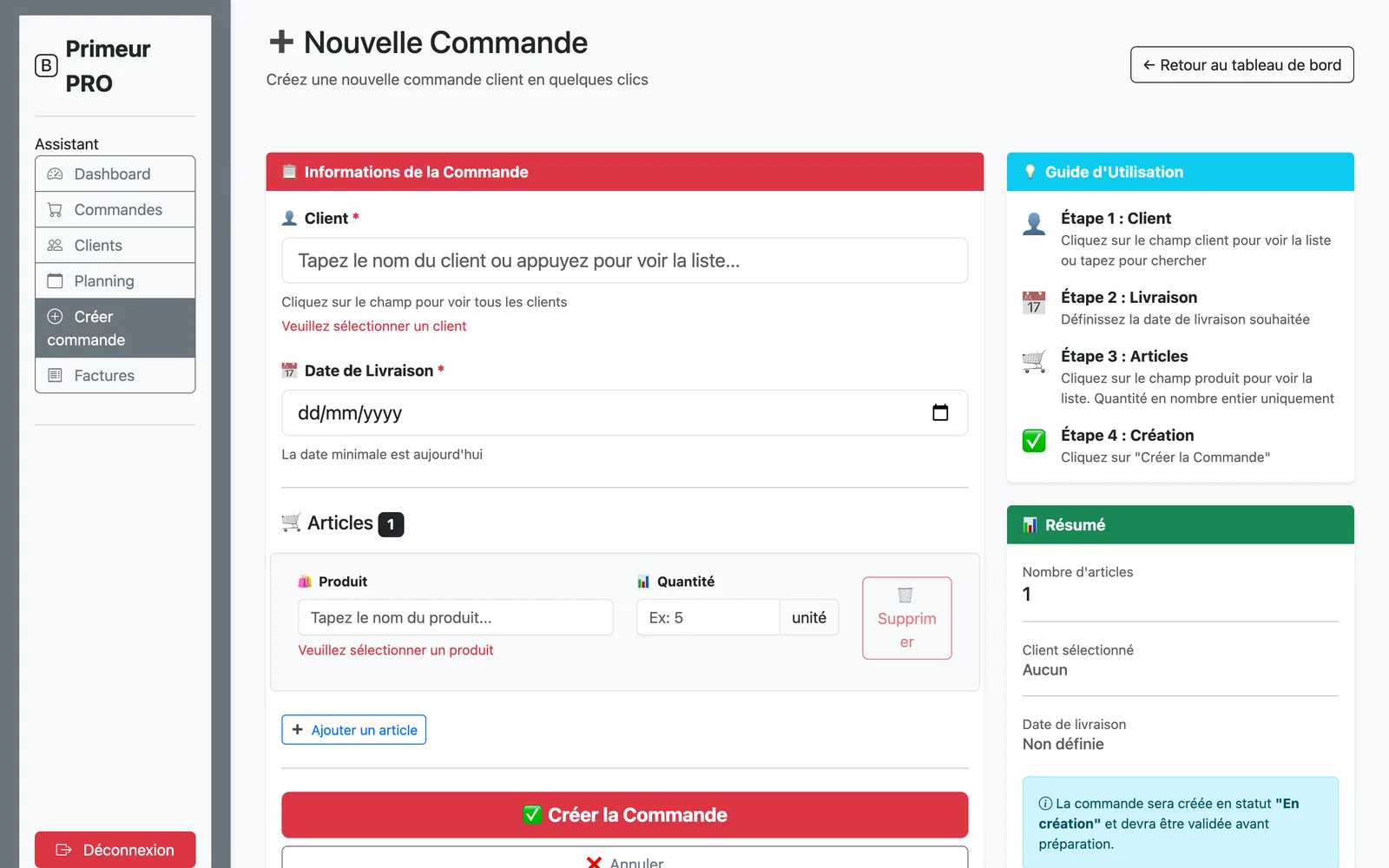Click the logout icon on Déconnexion button
1389x868 pixels.
point(63,850)
